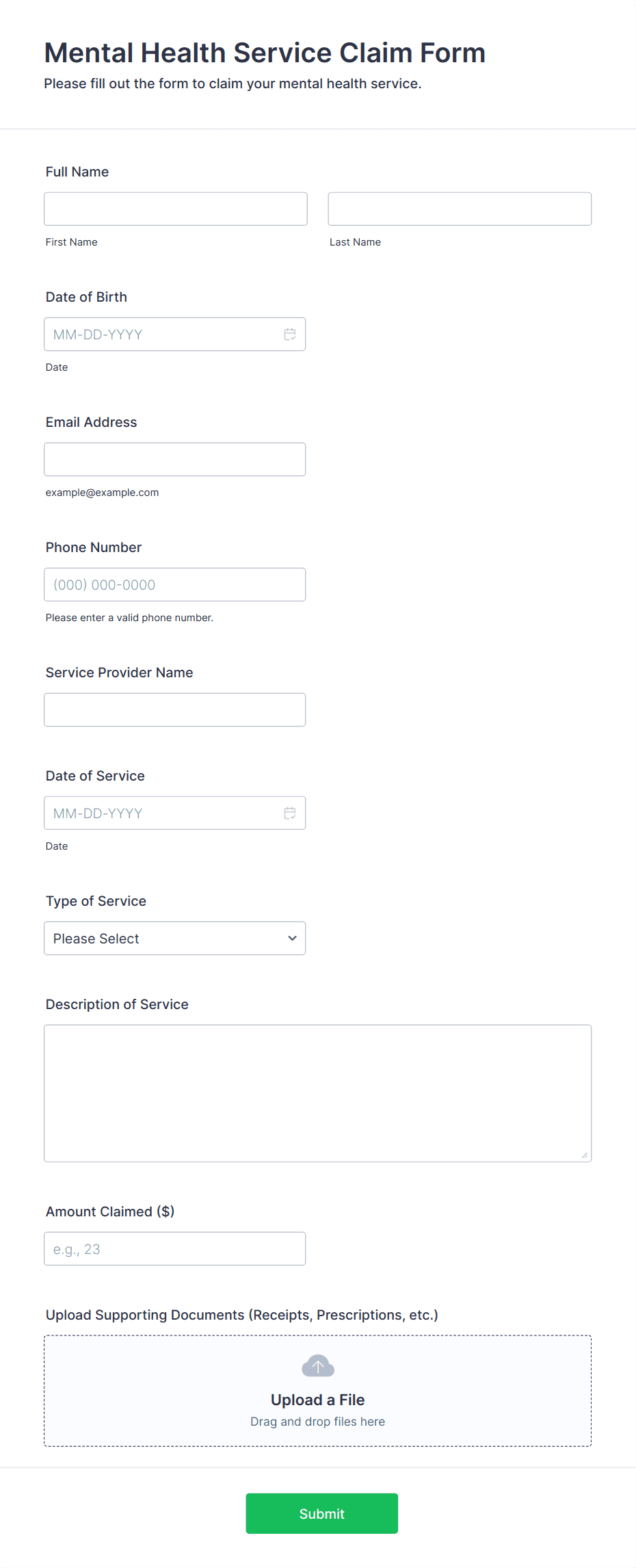636x1568 pixels.
Task: Submit the claim form
Action: (322, 1513)
